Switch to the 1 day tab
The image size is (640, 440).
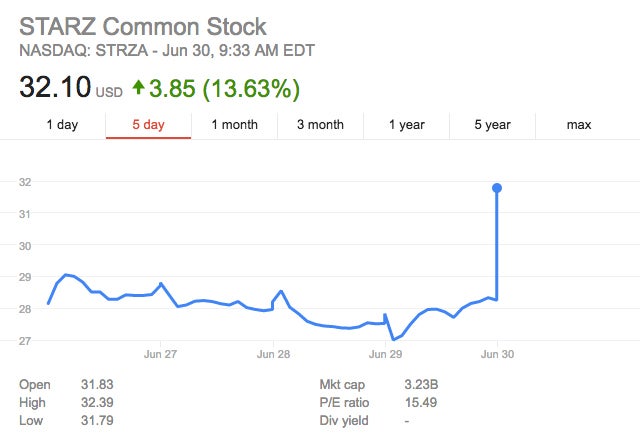pyautogui.click(x=62, y=125)
